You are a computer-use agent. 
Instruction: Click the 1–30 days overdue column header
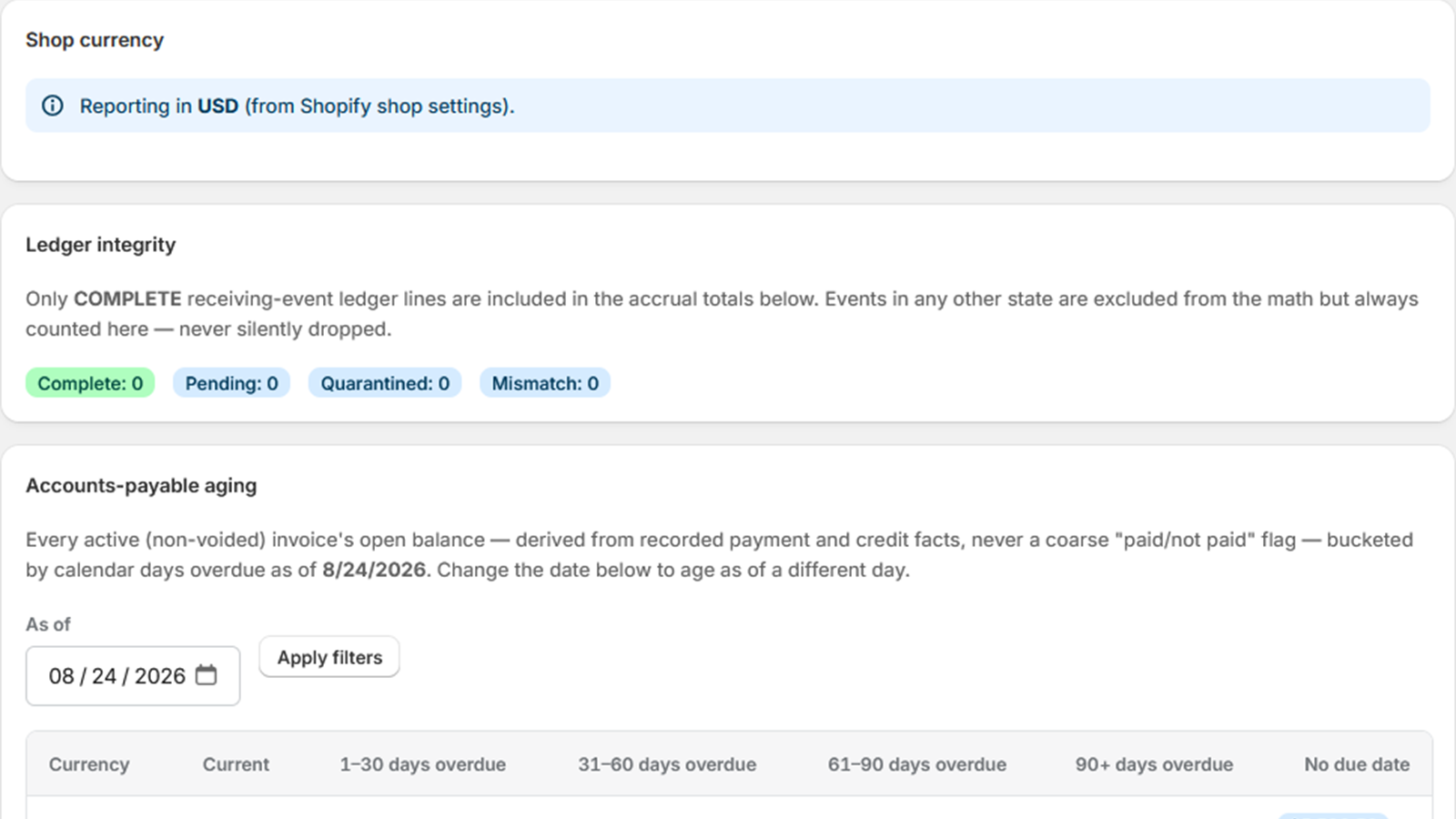pos(423,764)
